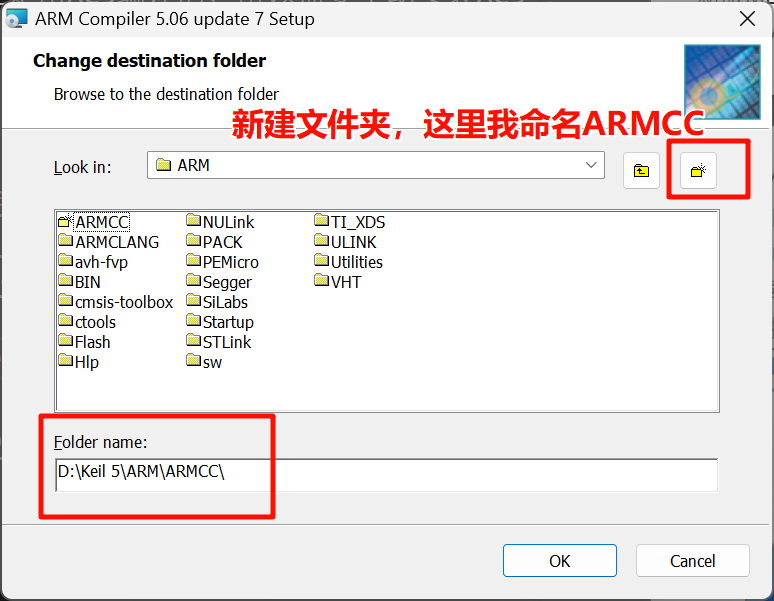
Task: Select the Flash folder
Action: coord(84,342)
